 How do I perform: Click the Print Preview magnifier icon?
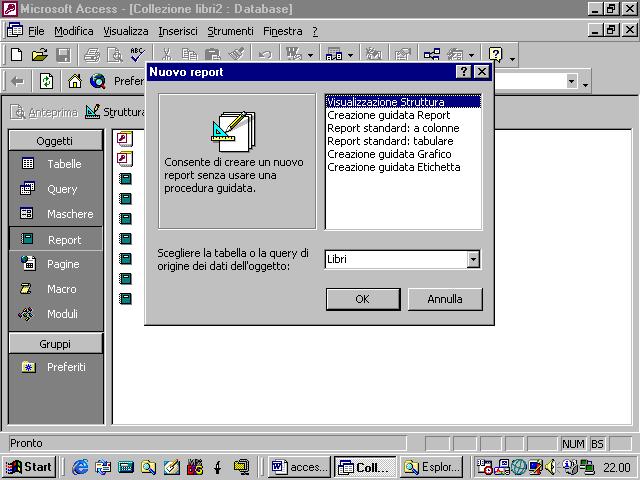(x=115, y=55)
